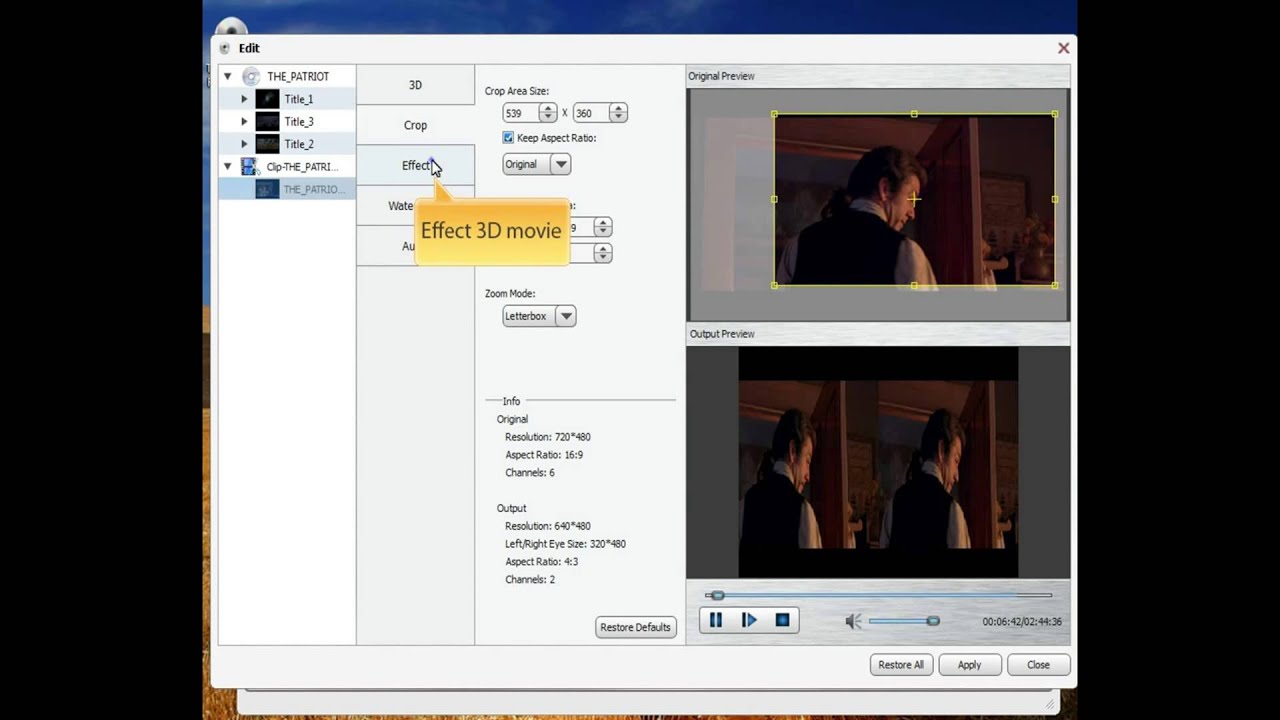Viewport: 1280px width, 720px height.
Task: Click the crop width field 539
Action: click(520, 113)
